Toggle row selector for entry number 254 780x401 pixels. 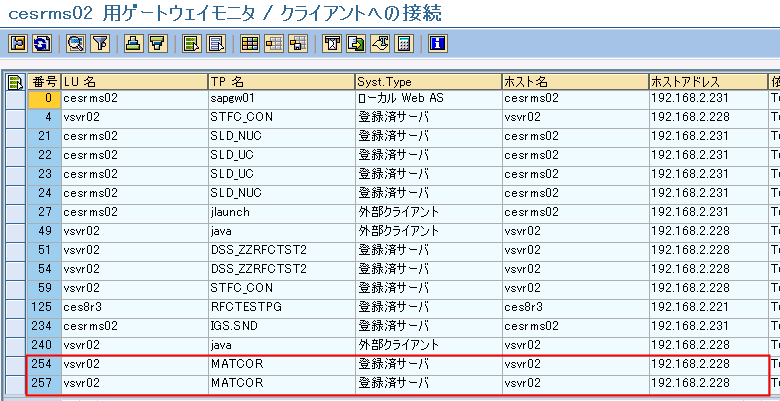[15, 365]
